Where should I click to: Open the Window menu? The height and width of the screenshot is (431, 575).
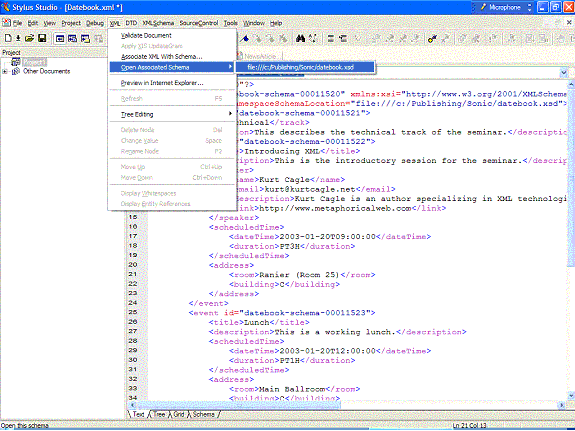point(254,23)
